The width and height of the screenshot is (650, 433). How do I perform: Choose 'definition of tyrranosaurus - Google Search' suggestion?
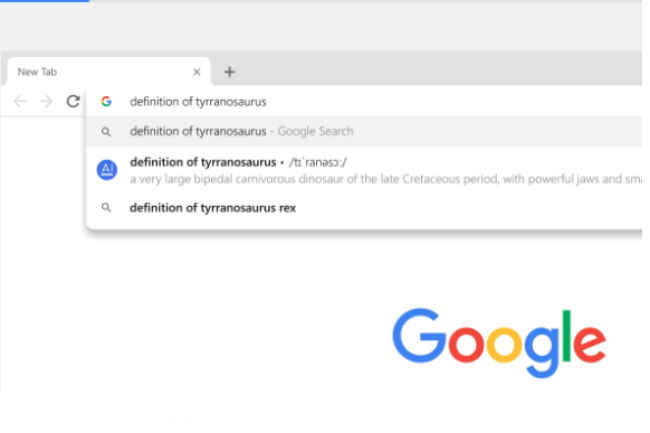[364, 131]
